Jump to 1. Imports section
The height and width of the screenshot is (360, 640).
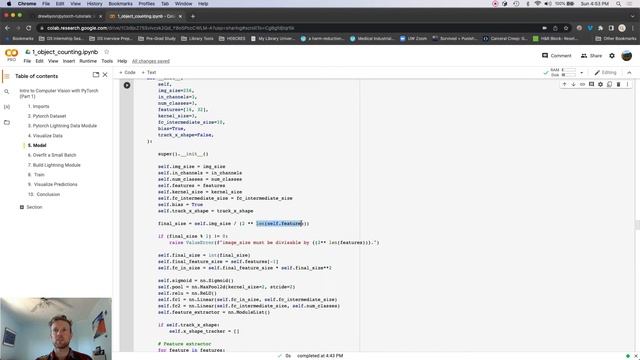click(x=38, y=107)
